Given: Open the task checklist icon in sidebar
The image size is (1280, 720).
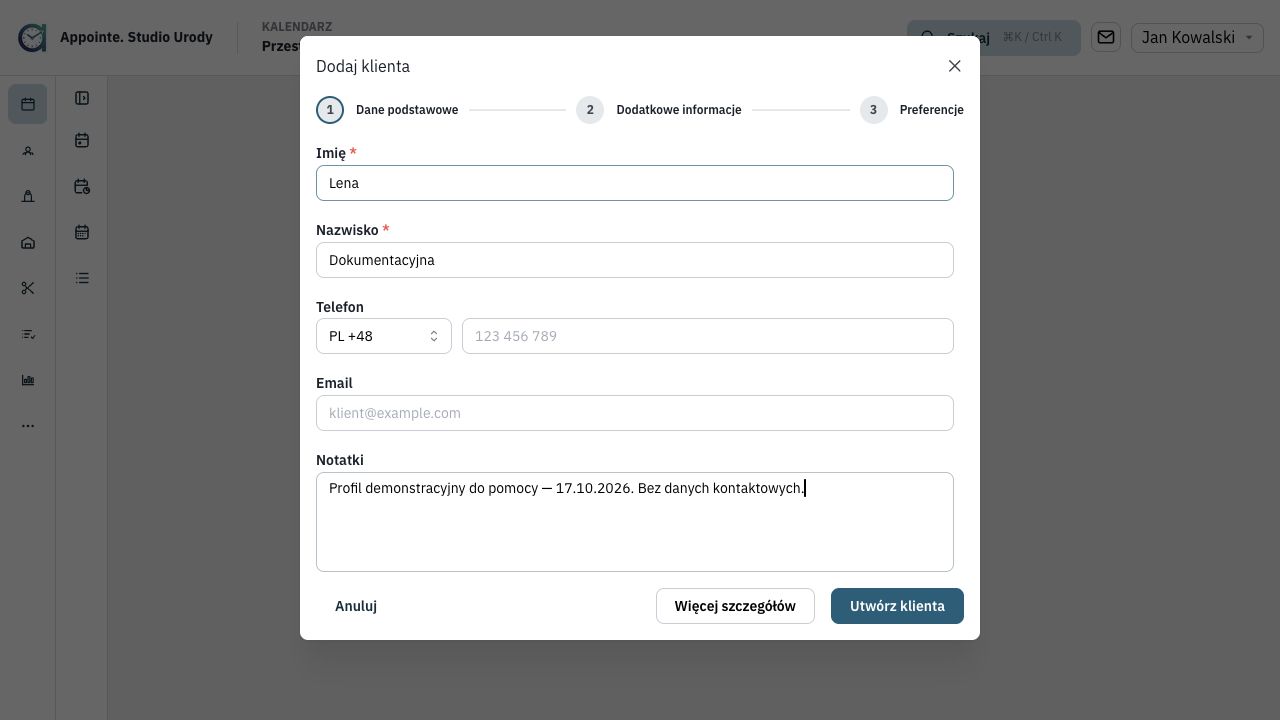Looking at the screenshot, I should tap(28, 334).
